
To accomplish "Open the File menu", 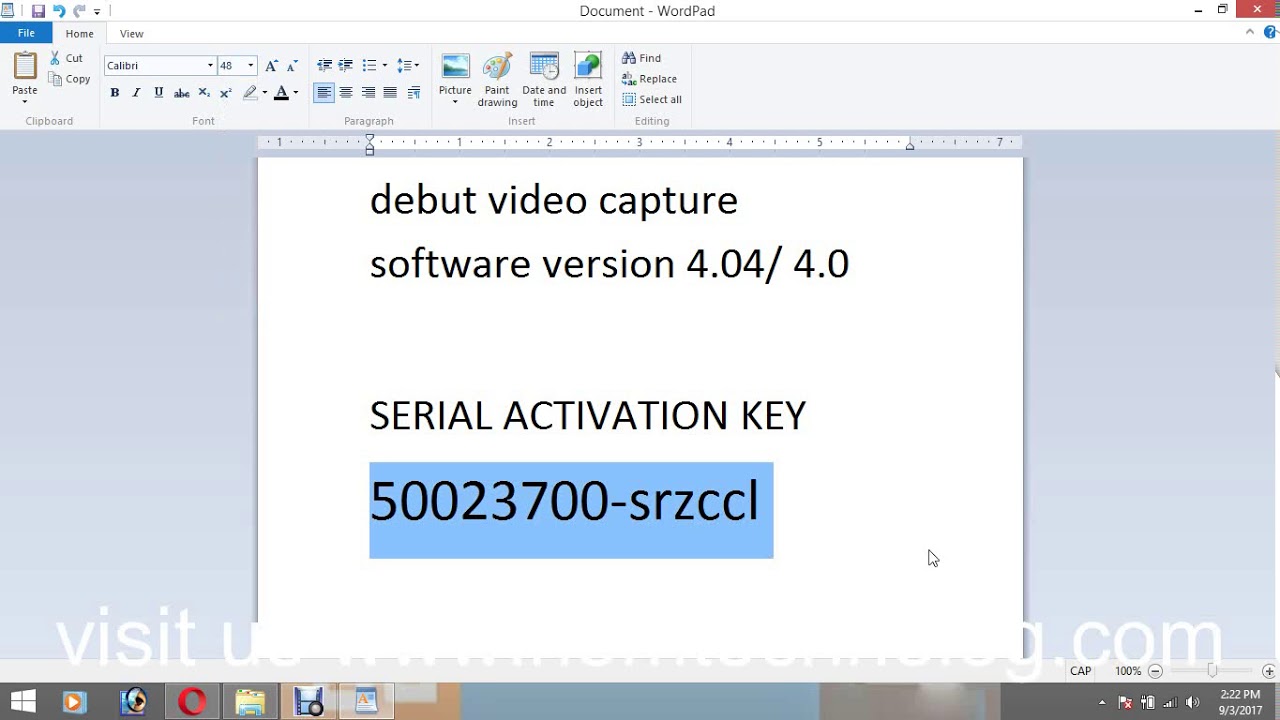I will 26,33.
